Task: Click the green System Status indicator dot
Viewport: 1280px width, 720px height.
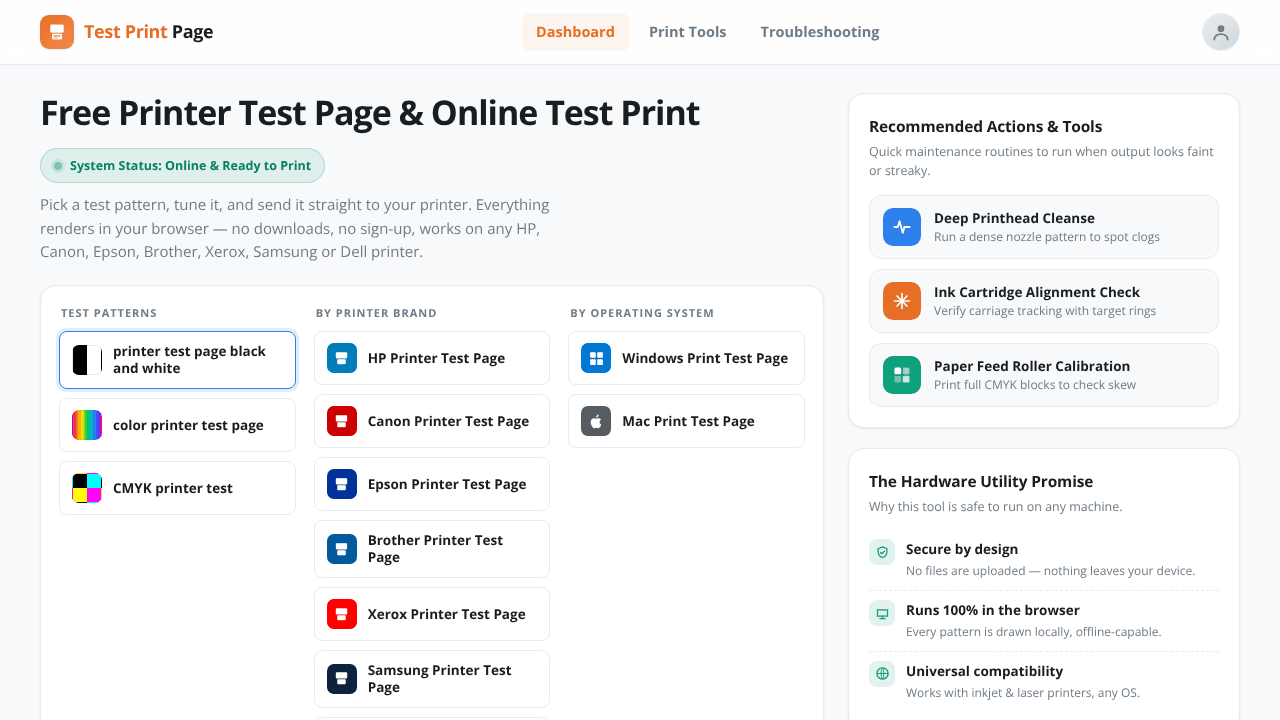Action: click(x=58, y=166)
